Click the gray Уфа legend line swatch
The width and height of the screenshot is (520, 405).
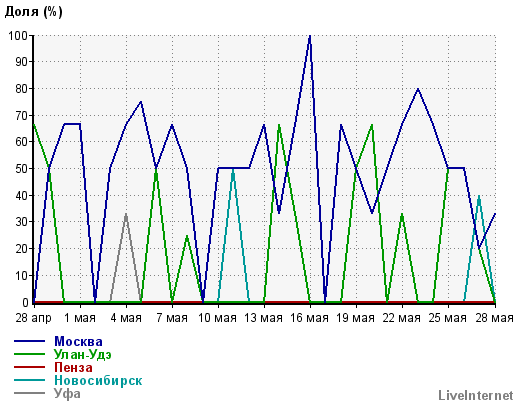pos(29,393)
